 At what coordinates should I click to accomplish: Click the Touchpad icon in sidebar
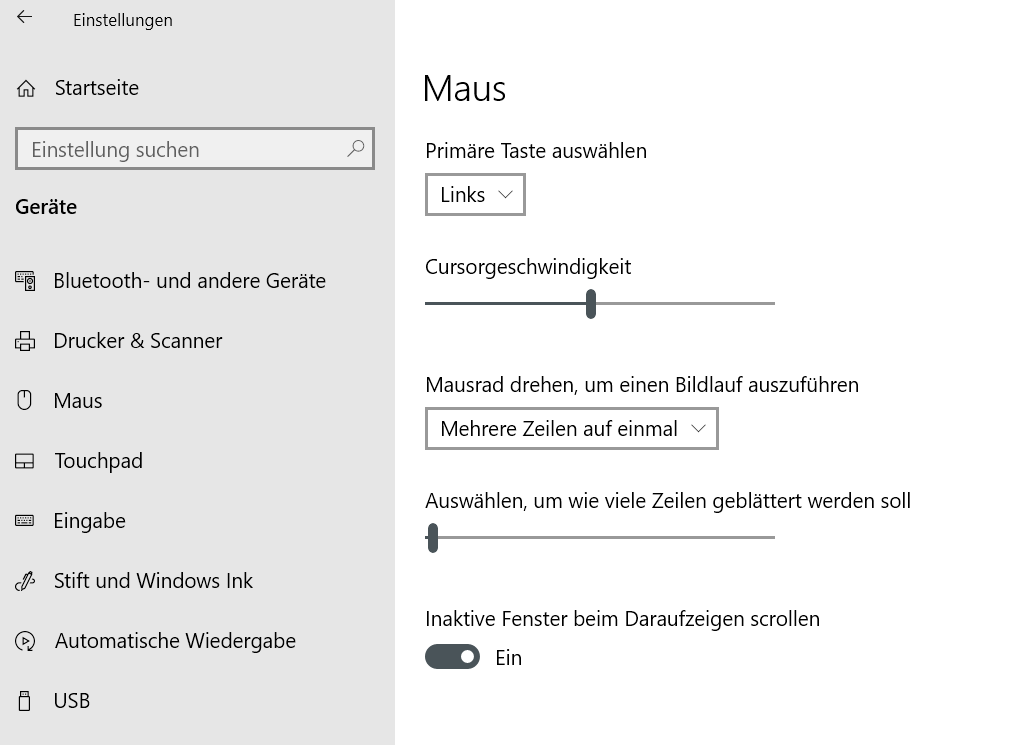[x=25, y=461]
